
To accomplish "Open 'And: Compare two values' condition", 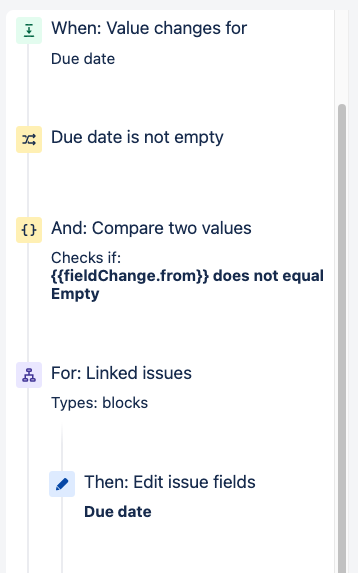I will pos(151,228).
